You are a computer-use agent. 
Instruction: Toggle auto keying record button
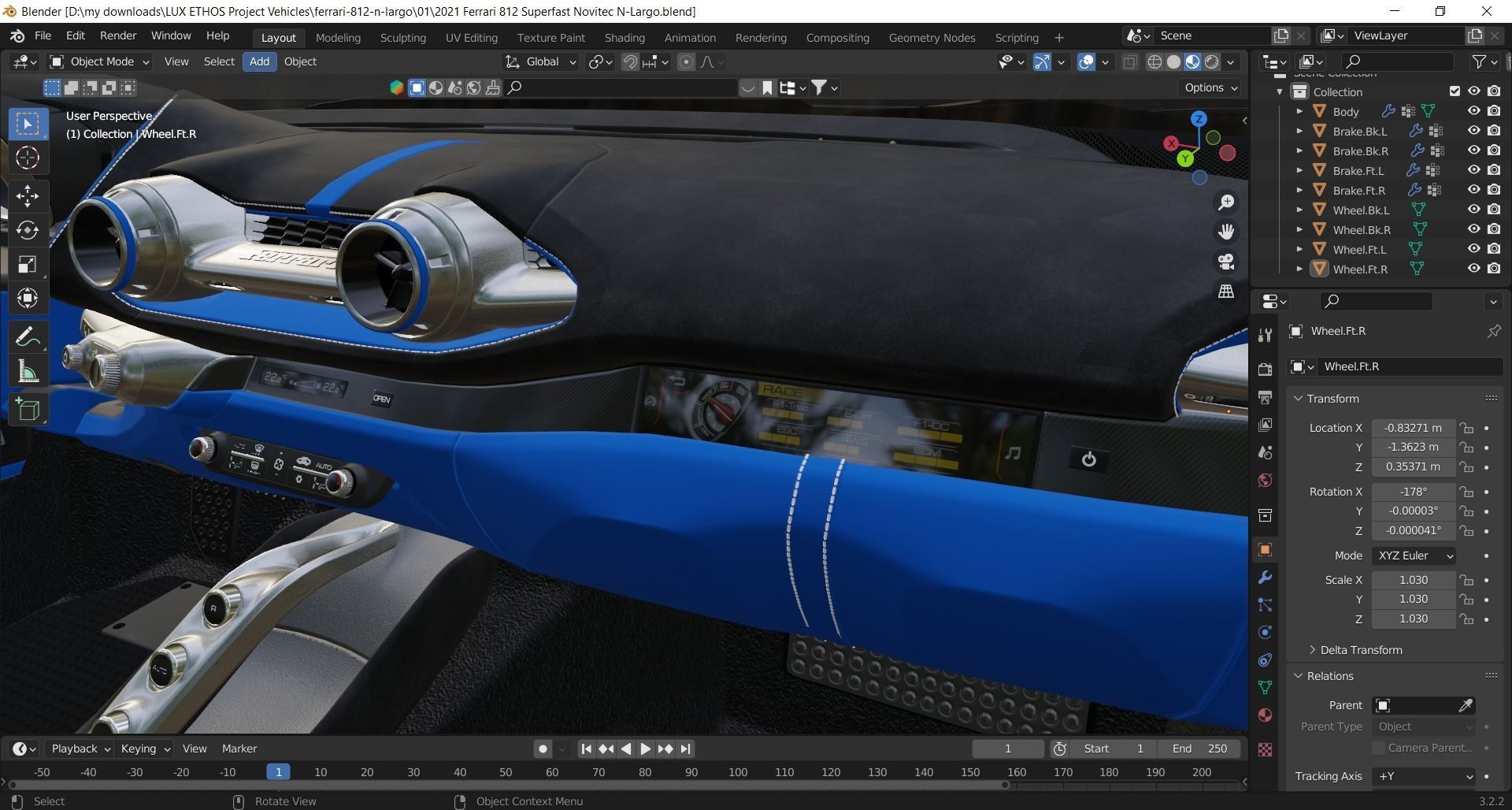point(542,749)
